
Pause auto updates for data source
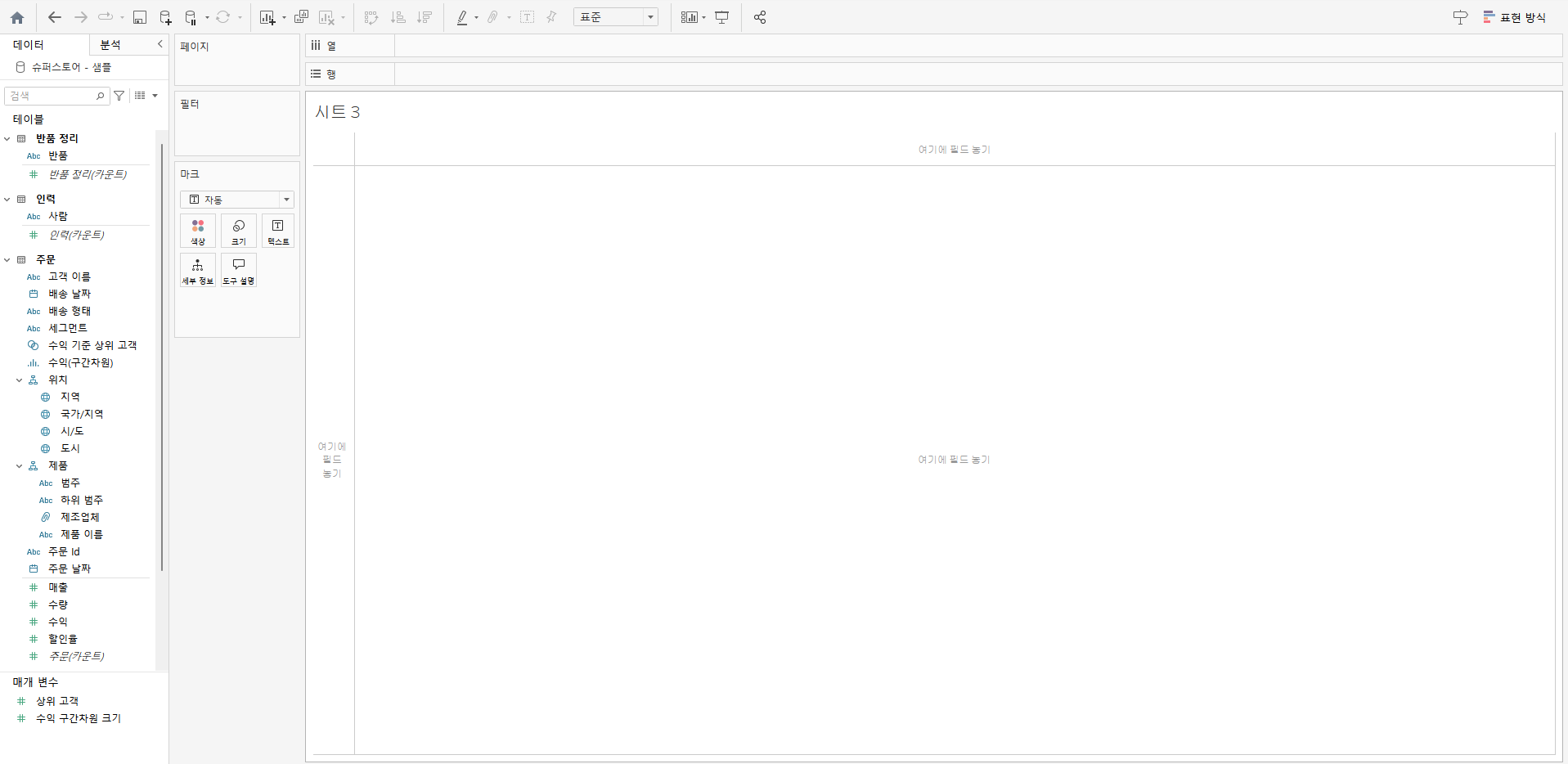point(191,17)
